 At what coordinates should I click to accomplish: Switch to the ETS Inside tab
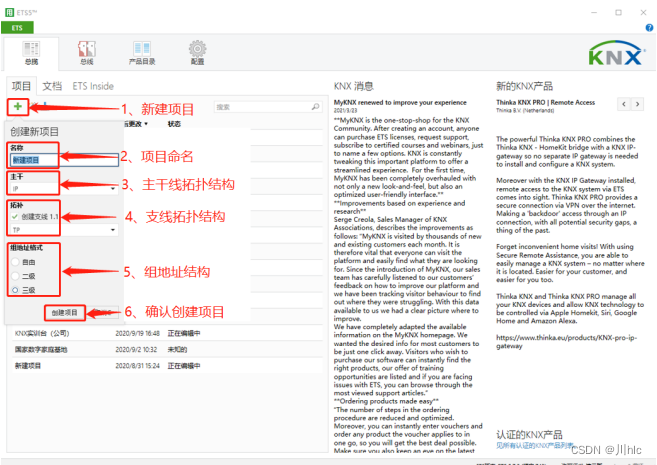click(x=94, y=87)
